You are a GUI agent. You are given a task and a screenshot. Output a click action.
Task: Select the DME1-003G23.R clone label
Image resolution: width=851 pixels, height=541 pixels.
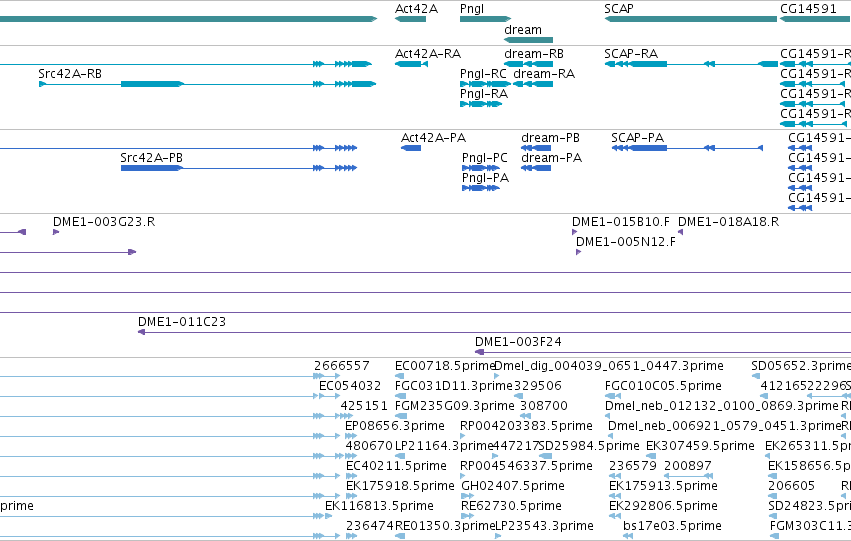click(104, 222)
